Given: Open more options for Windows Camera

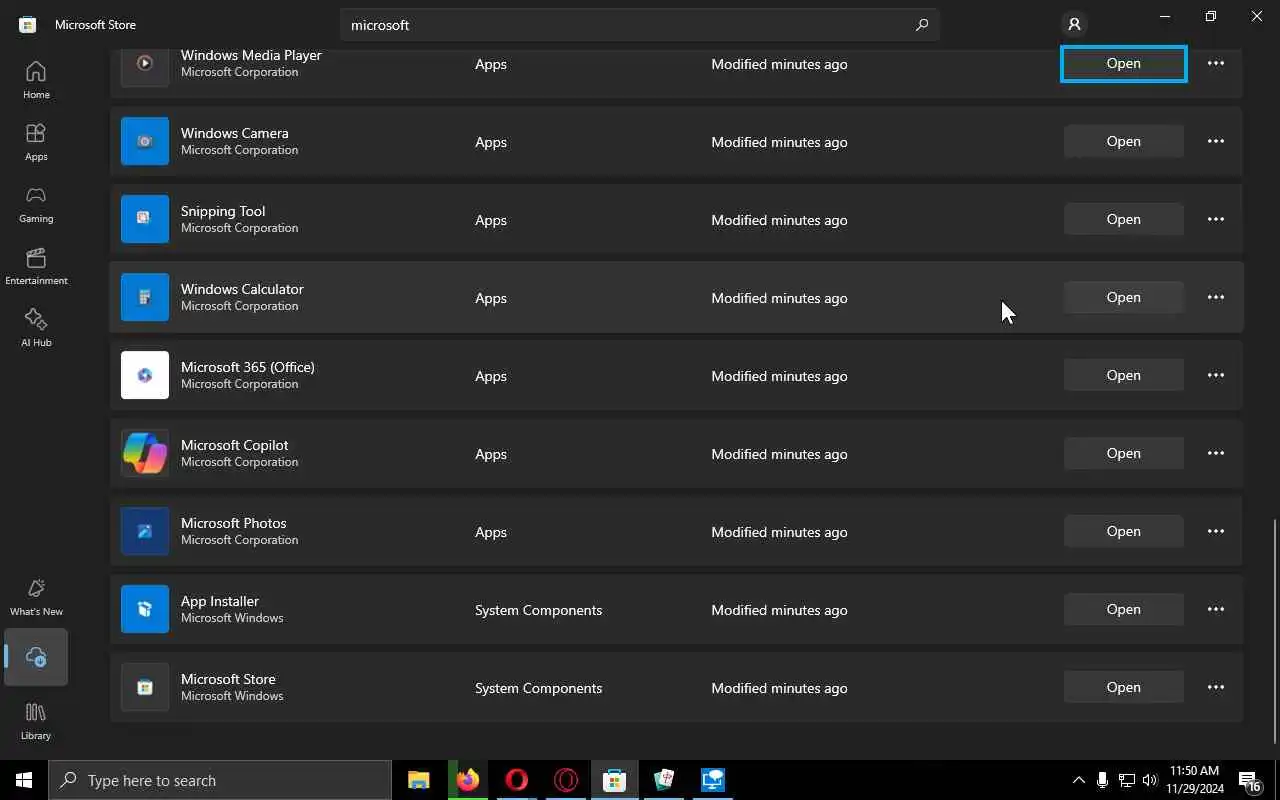Looking at the screenshot, I should pyautogui.click(x=1216, y=141).
